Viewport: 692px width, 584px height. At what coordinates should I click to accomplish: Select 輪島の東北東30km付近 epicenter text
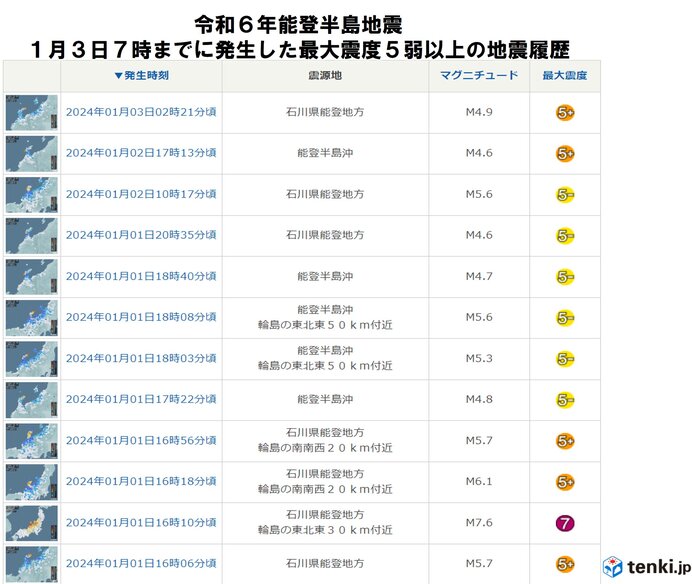pyautogui.click(x=325, y=530)
